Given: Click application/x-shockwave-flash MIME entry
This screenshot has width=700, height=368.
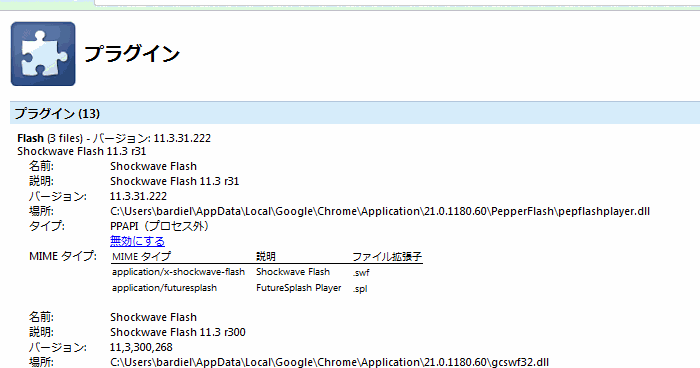Looking at the screenshot, I should click(178, 272).
